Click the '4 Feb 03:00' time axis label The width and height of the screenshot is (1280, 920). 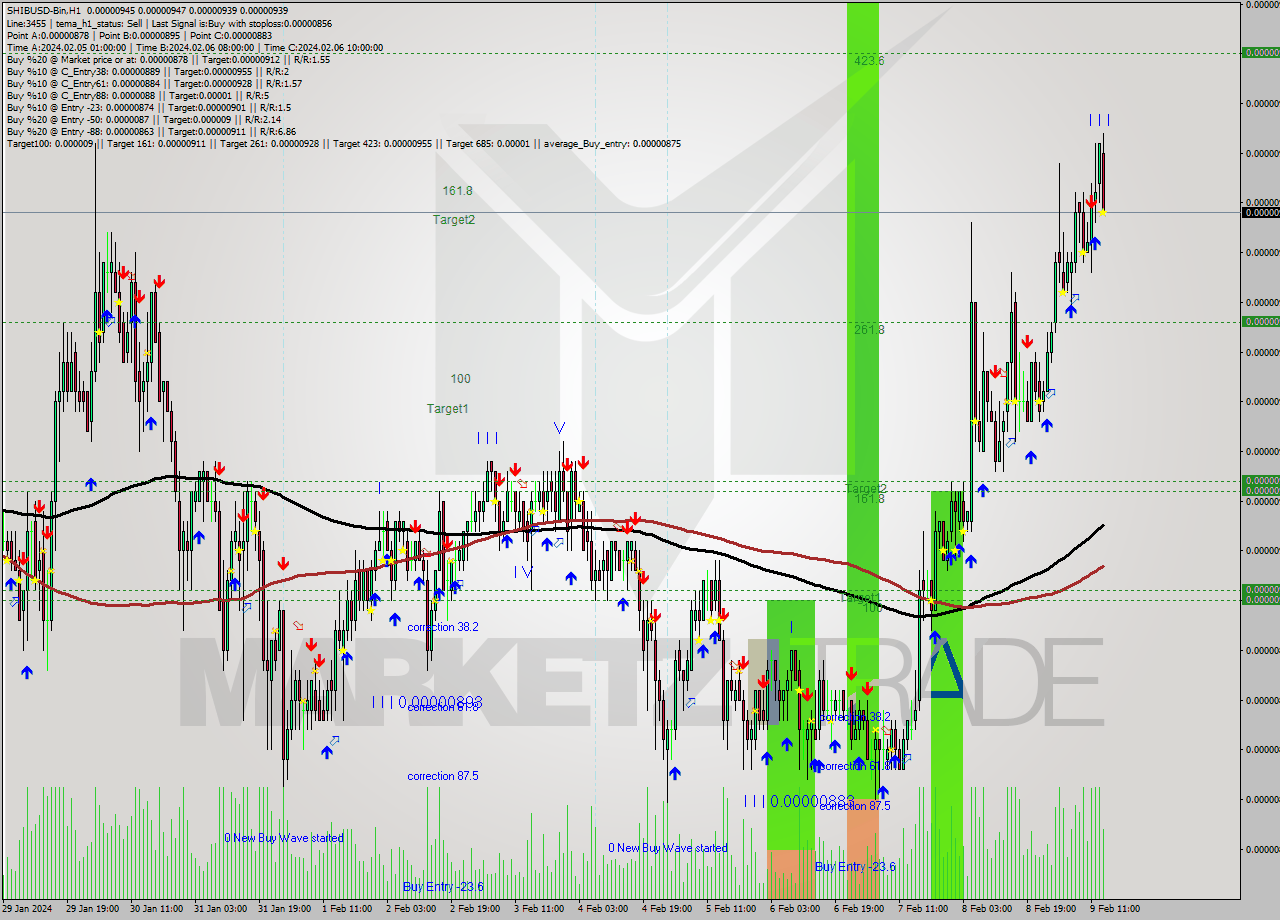click(x=603, y=909)
